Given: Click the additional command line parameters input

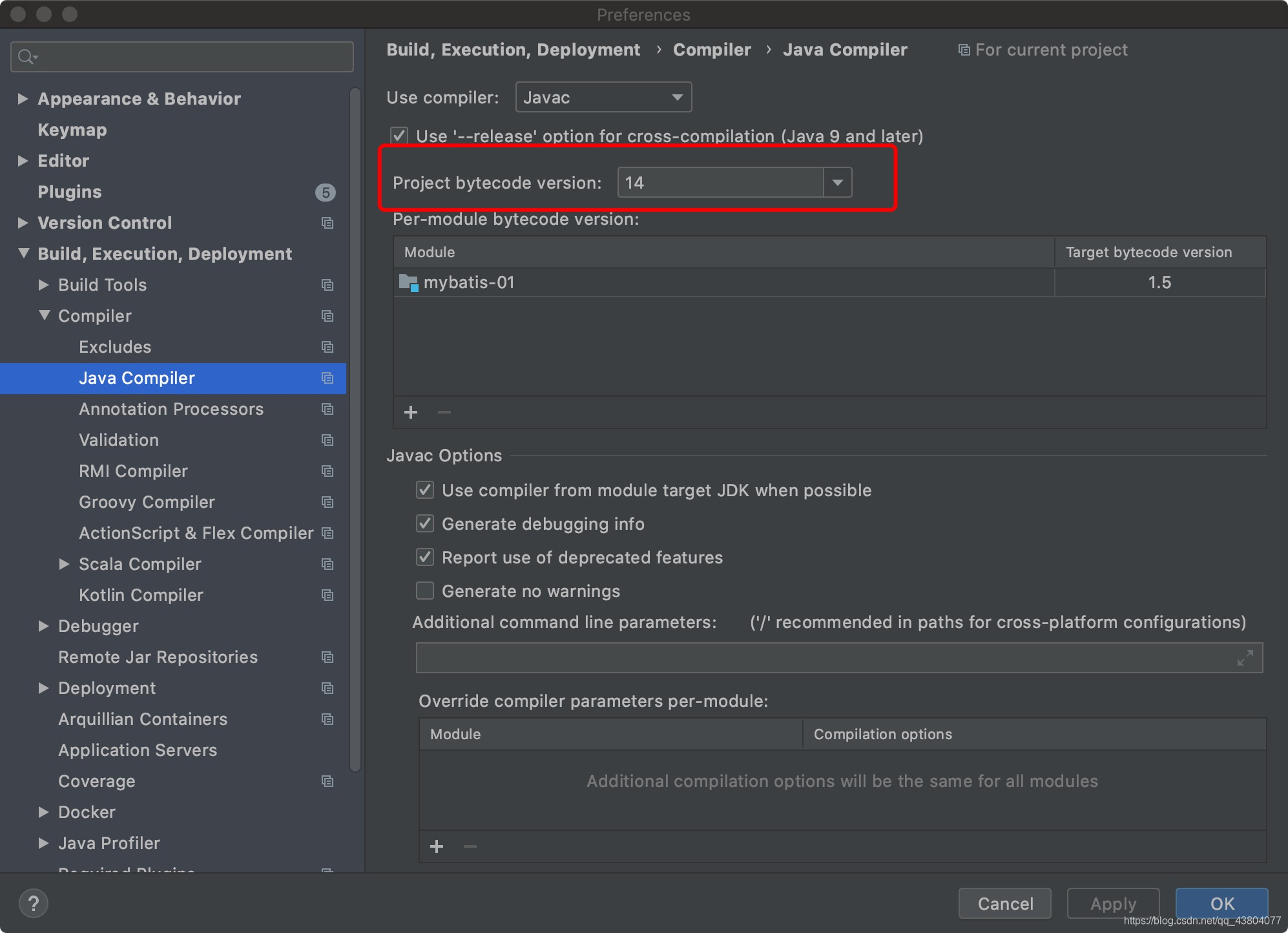Looking at the screenshot, I should pos(839,658).
